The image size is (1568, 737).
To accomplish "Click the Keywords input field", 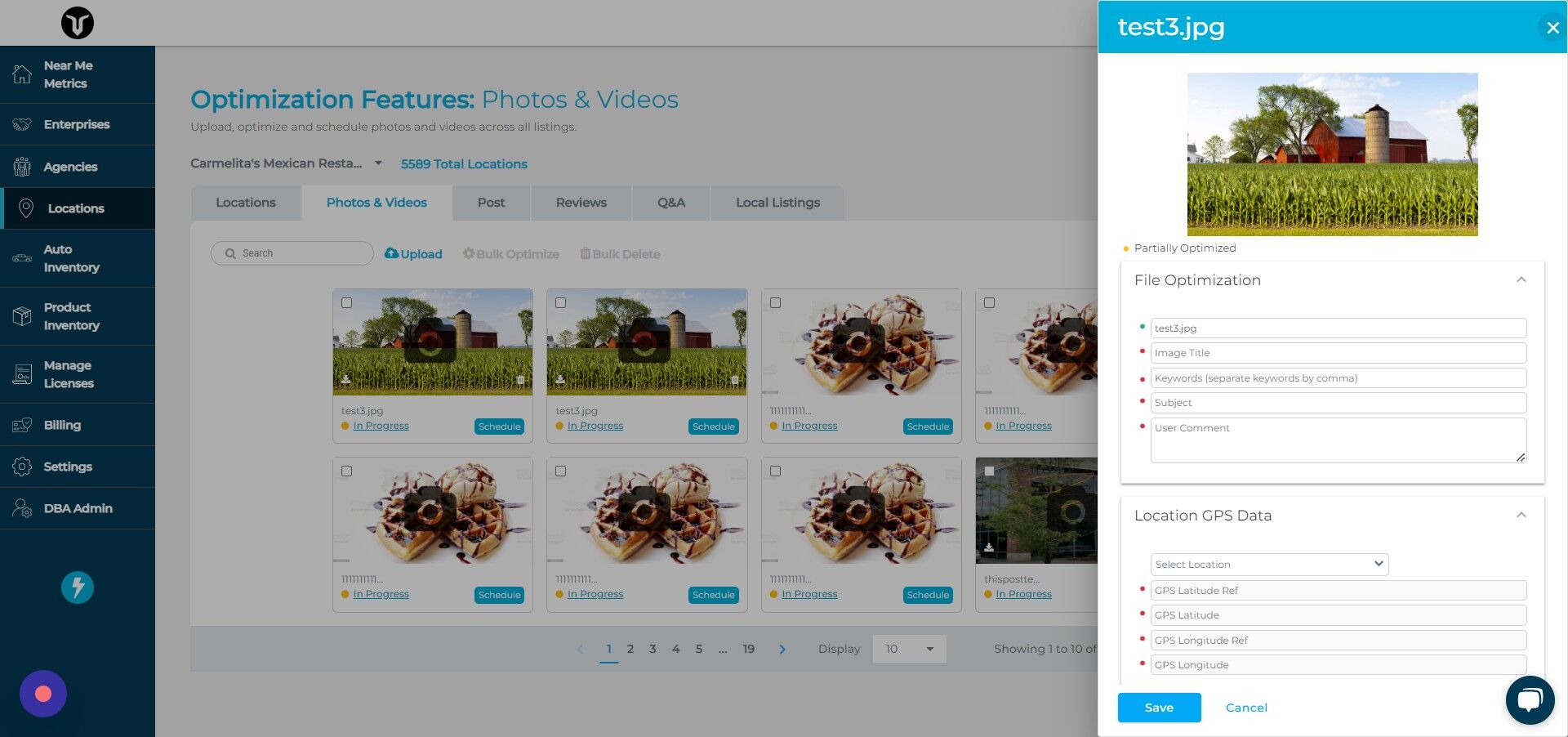I will pyautogui.click(x=1339, y=378).
